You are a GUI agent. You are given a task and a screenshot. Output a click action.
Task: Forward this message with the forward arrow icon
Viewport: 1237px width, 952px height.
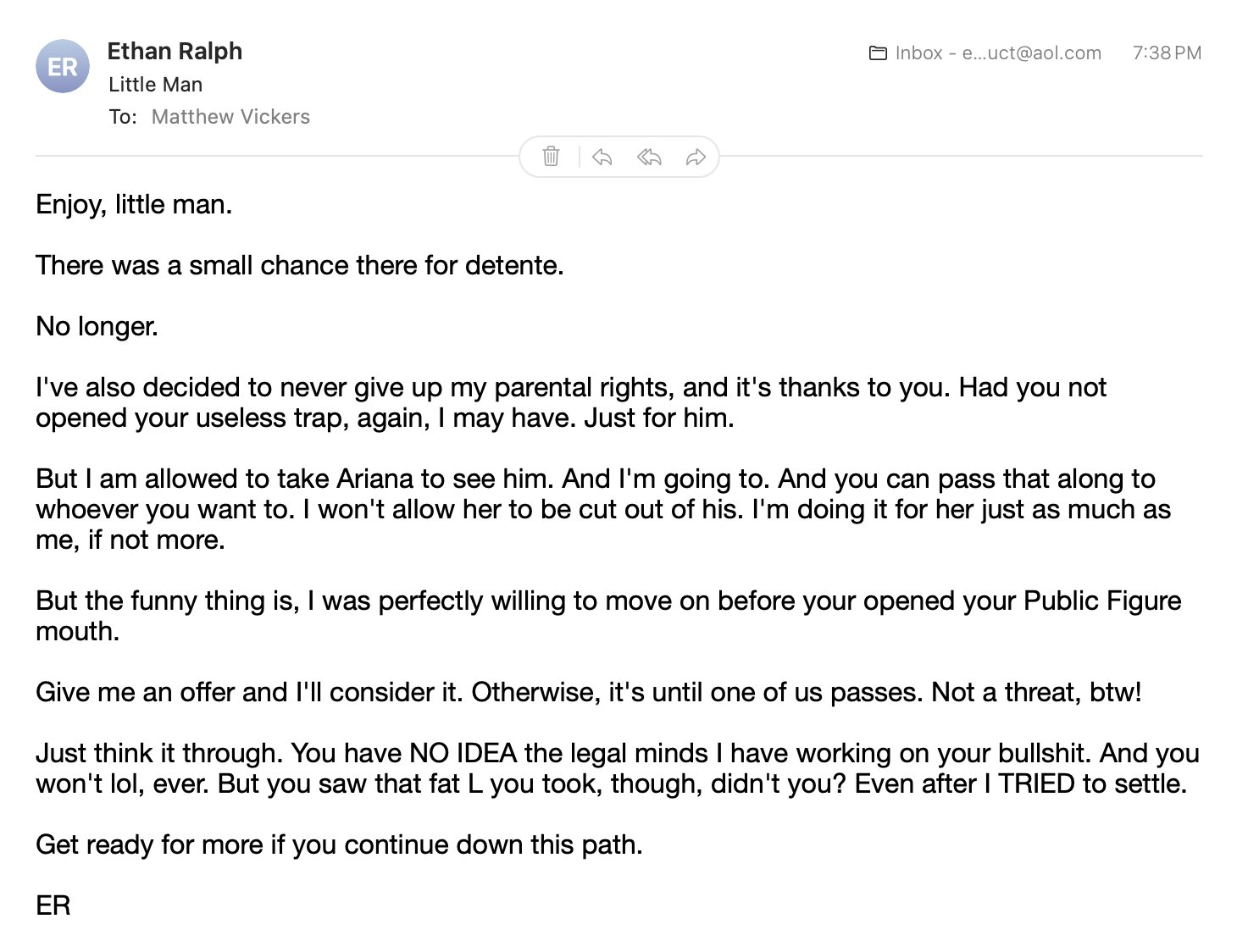pyautogui.click(x=696, y=157)
